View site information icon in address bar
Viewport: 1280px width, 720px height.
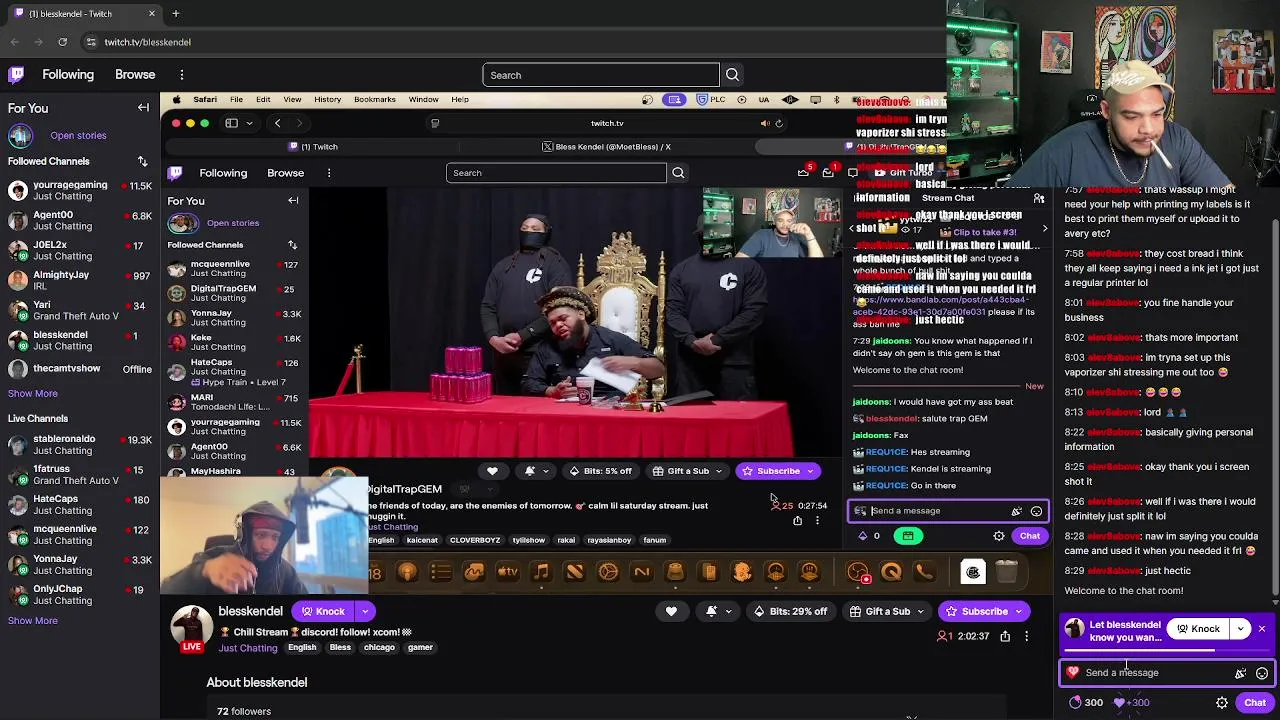pos(90,42)
